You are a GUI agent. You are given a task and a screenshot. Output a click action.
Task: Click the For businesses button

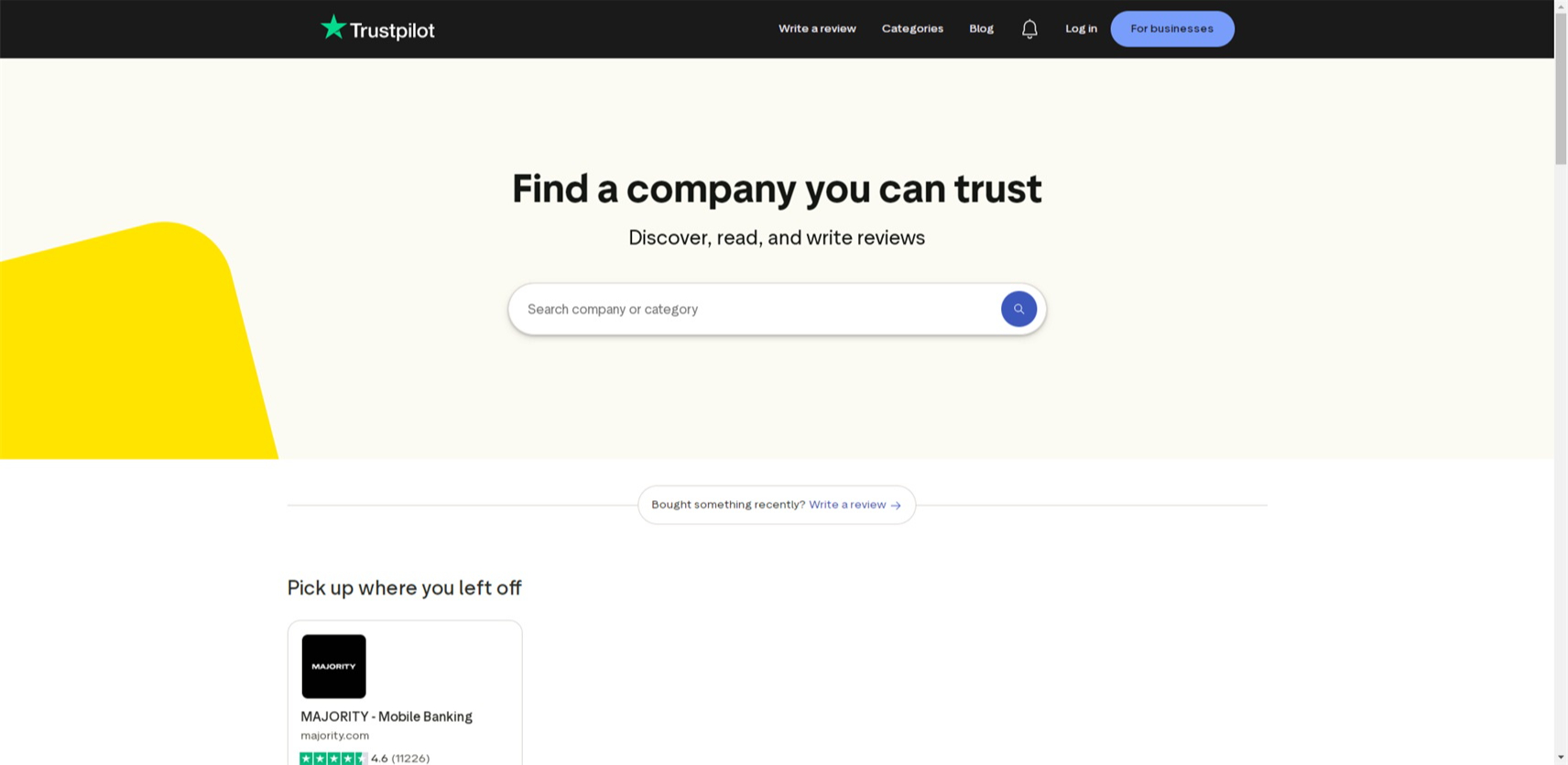pyautogui.click(x=1171, y=29)
